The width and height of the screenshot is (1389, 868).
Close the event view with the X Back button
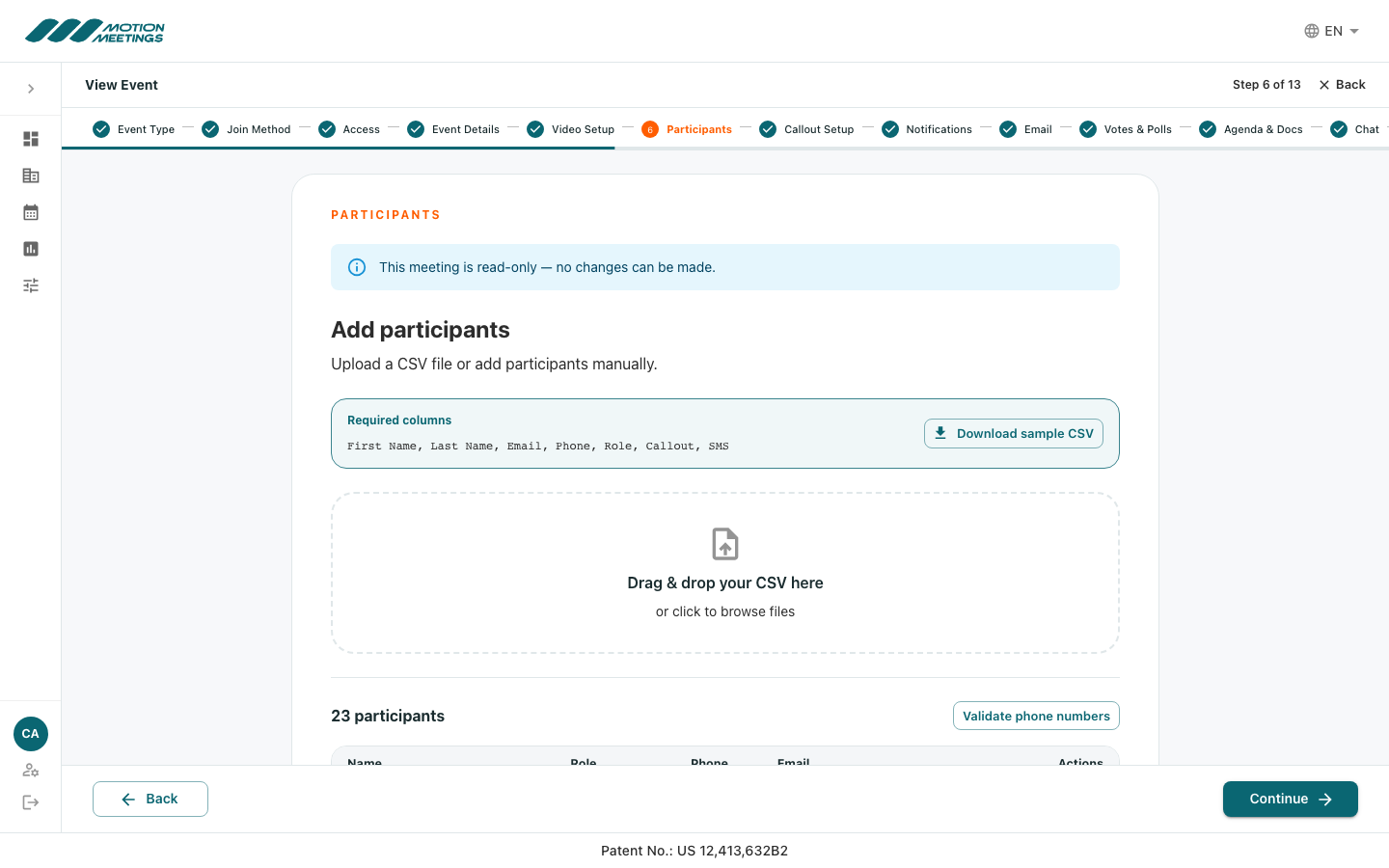1342,85
